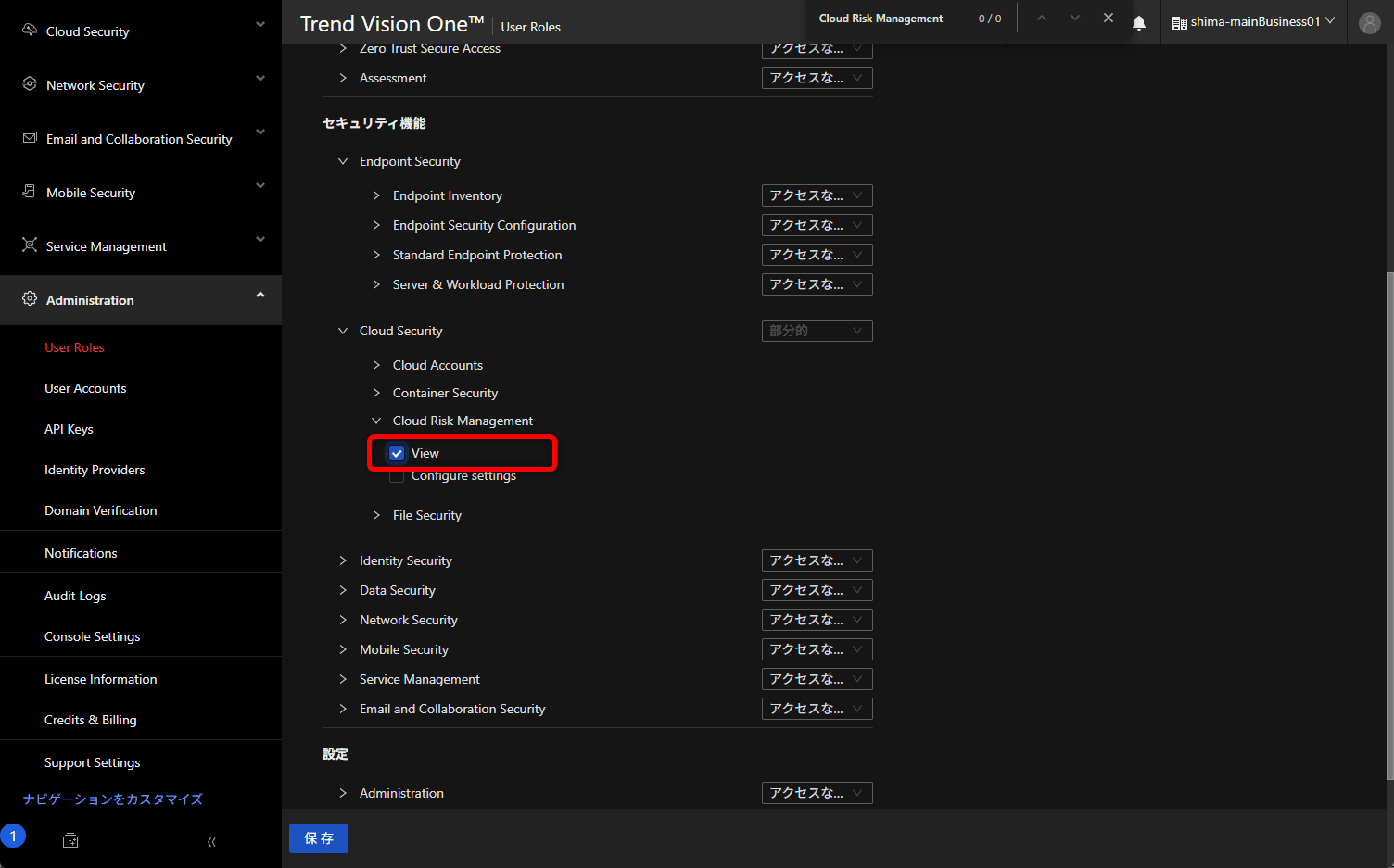Click the Cloud Security sidebar icon
1394x868 pixels.
click(x=30, y=30)
